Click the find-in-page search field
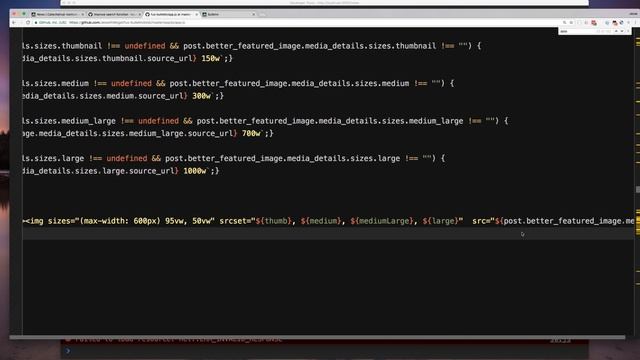 click(578, 31)
